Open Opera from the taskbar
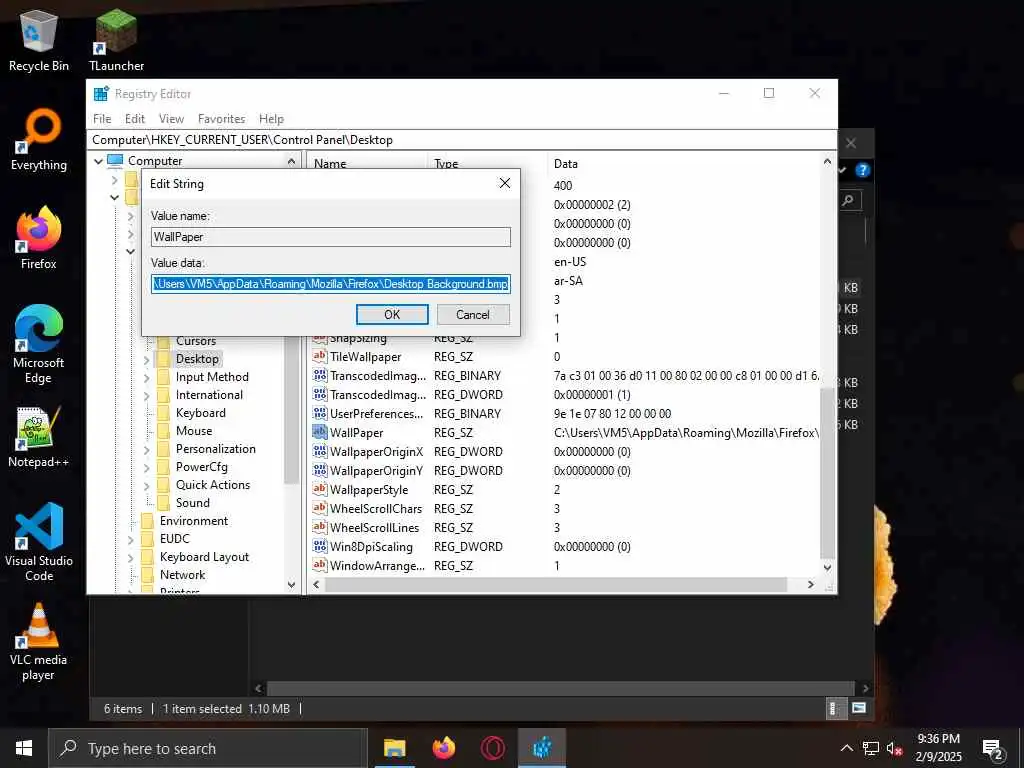The height and width of the screenshot is (768, 1024). pyautogui.click(x=493, y=748)
